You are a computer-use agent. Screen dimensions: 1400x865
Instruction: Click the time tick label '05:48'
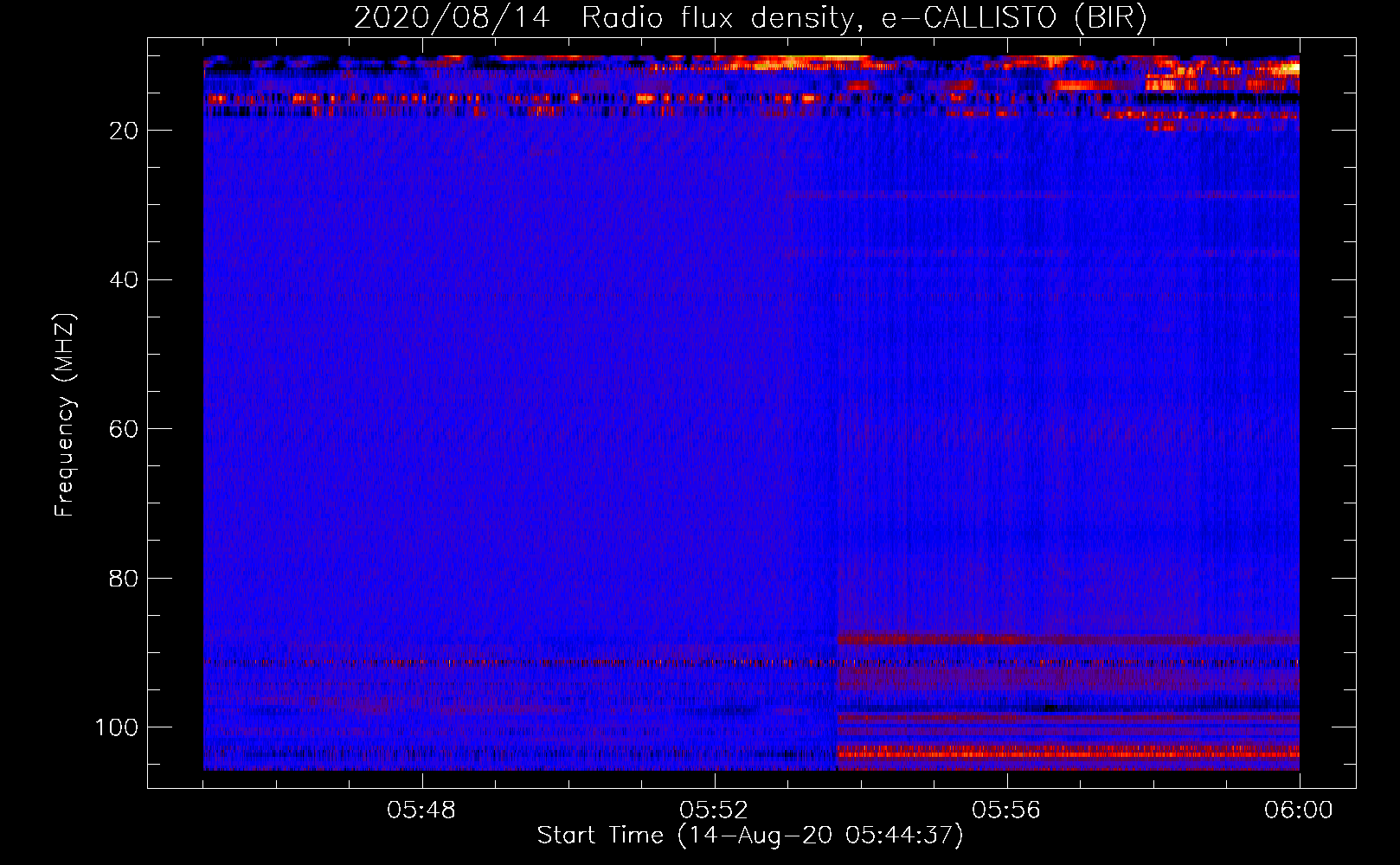(x=421, y=811)
